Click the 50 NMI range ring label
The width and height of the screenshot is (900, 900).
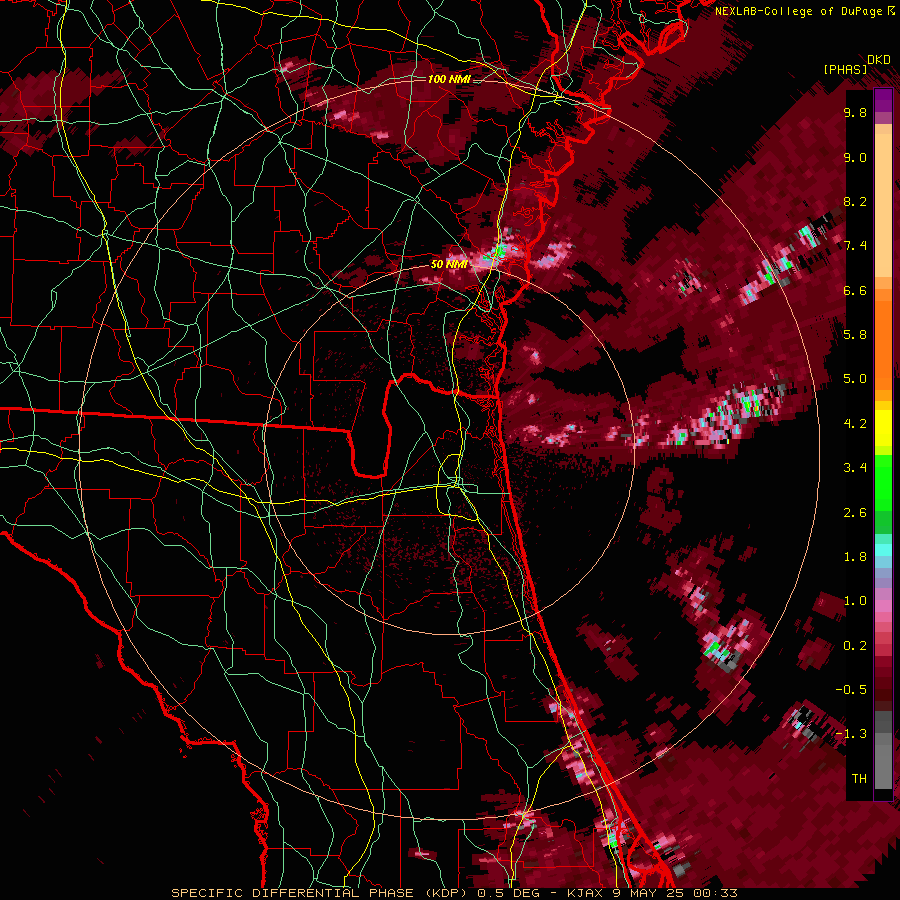[x=449, y=265]
